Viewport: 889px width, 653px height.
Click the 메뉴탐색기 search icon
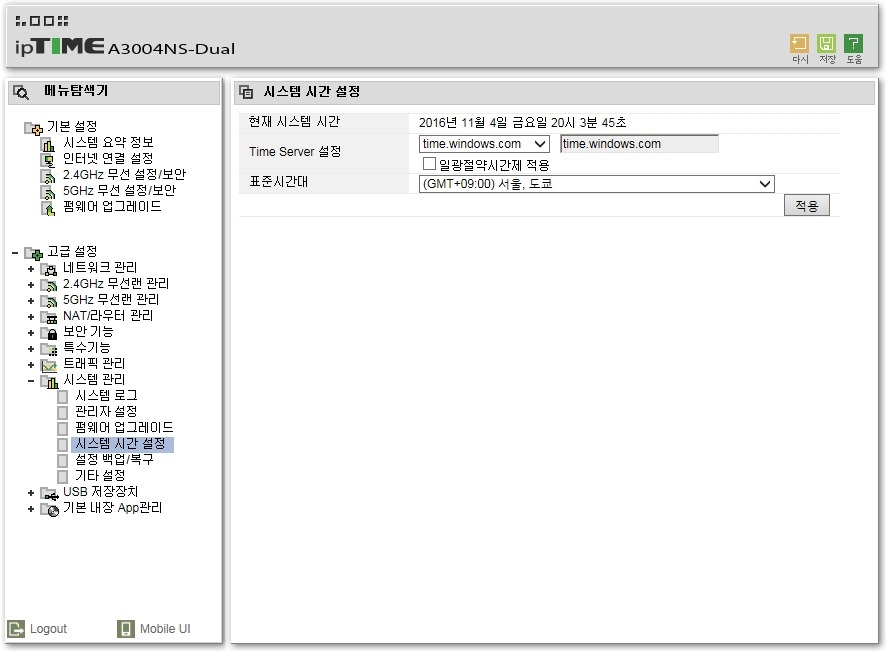click(21, 92)
